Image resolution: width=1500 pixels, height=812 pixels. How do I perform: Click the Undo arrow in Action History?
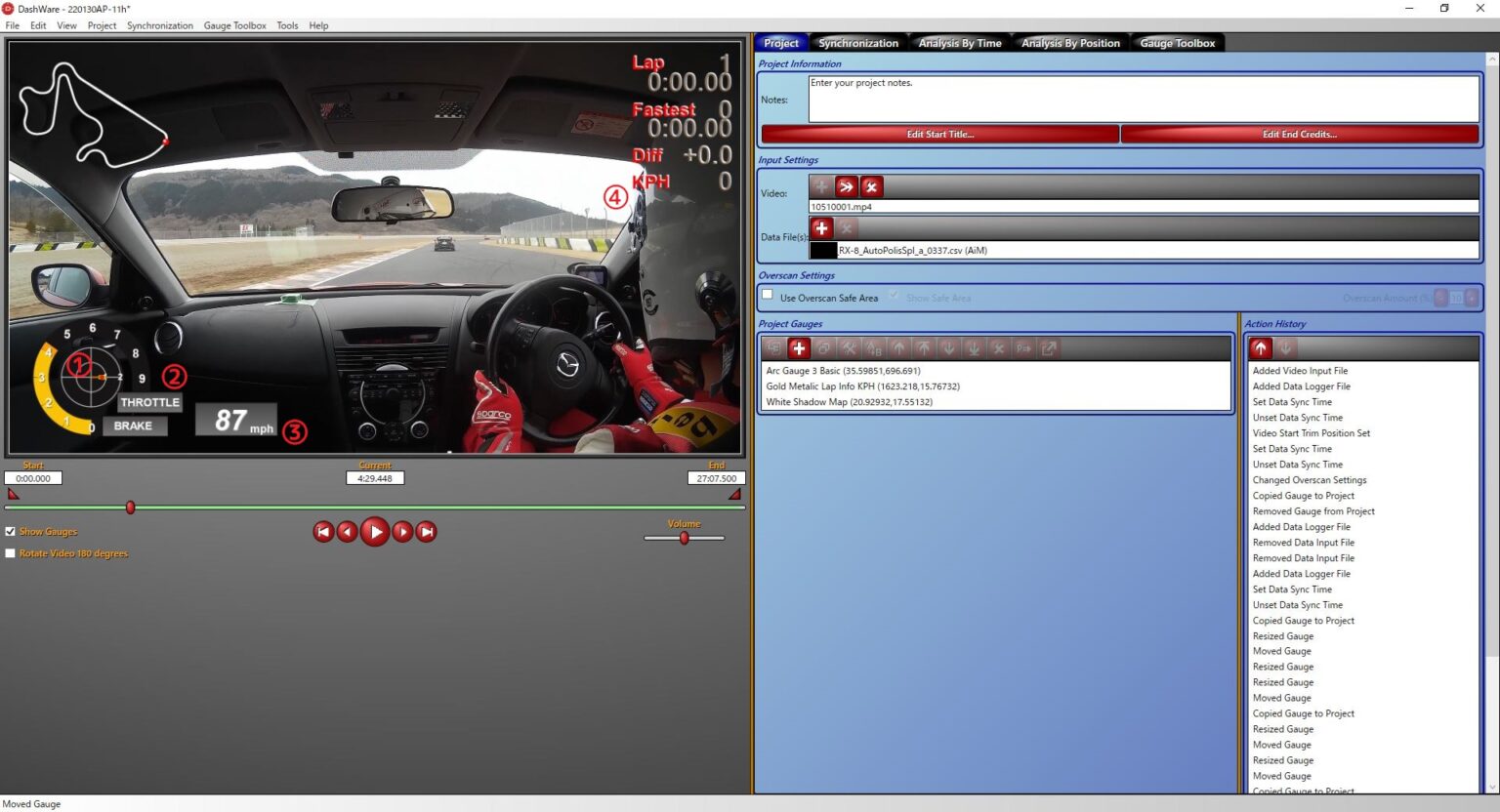tap(1260, 347)
